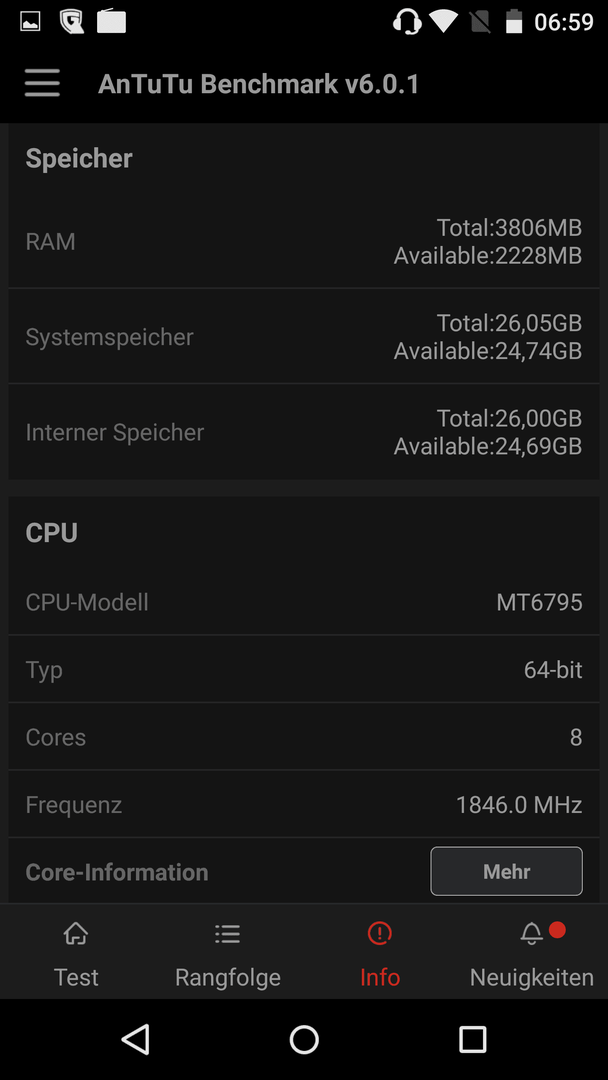Tap the RAM memory row
Viewport: 608px width, 1080px height.
[x=304, y=241]
